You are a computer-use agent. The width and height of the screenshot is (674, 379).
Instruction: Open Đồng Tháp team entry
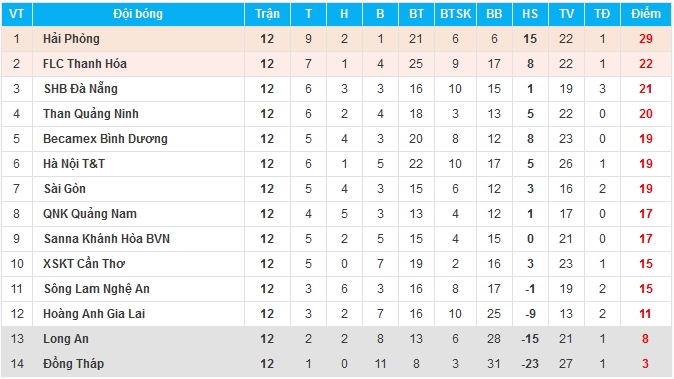click(74, 364)
